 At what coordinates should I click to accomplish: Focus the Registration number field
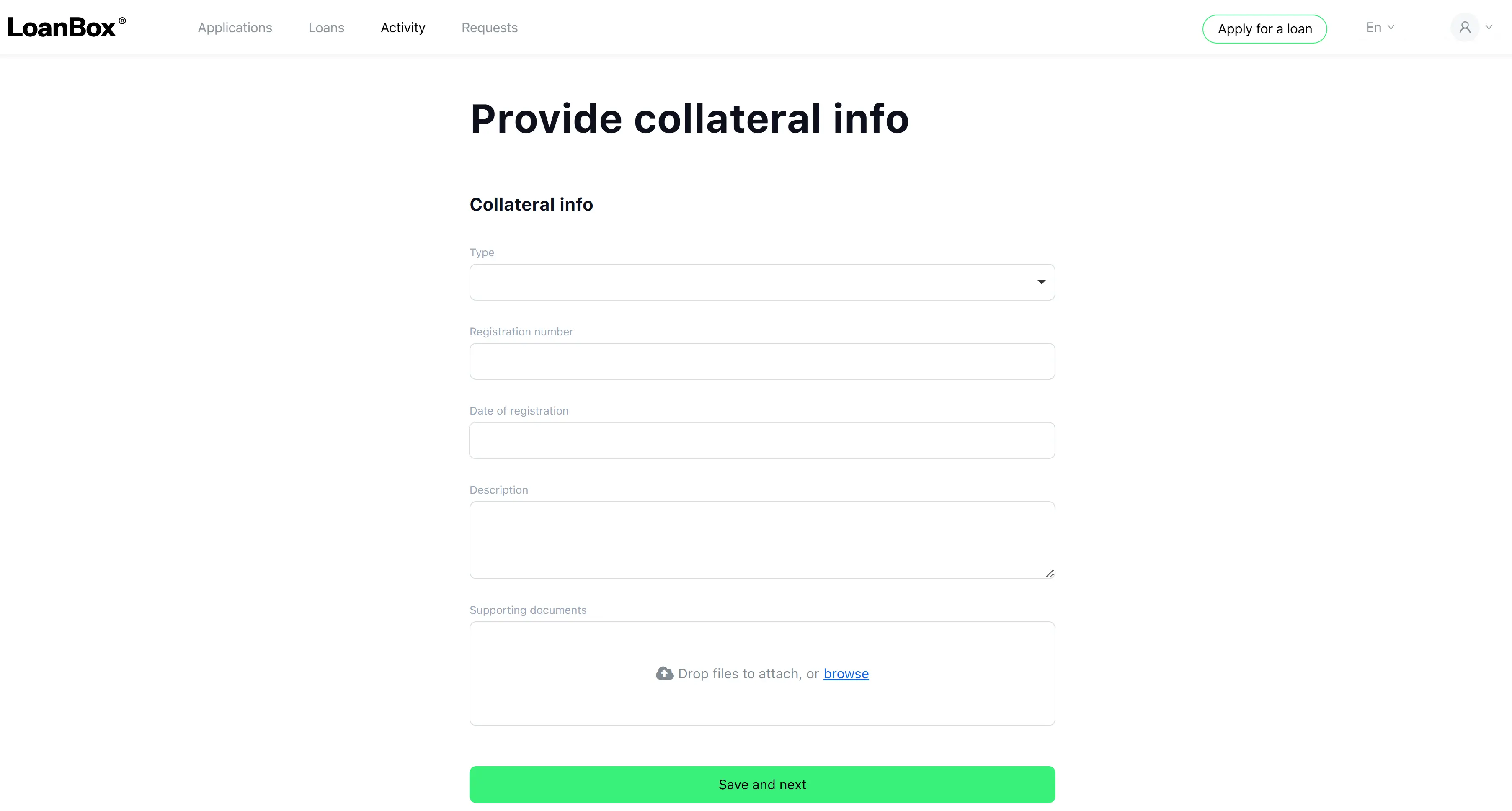(762, 361)
